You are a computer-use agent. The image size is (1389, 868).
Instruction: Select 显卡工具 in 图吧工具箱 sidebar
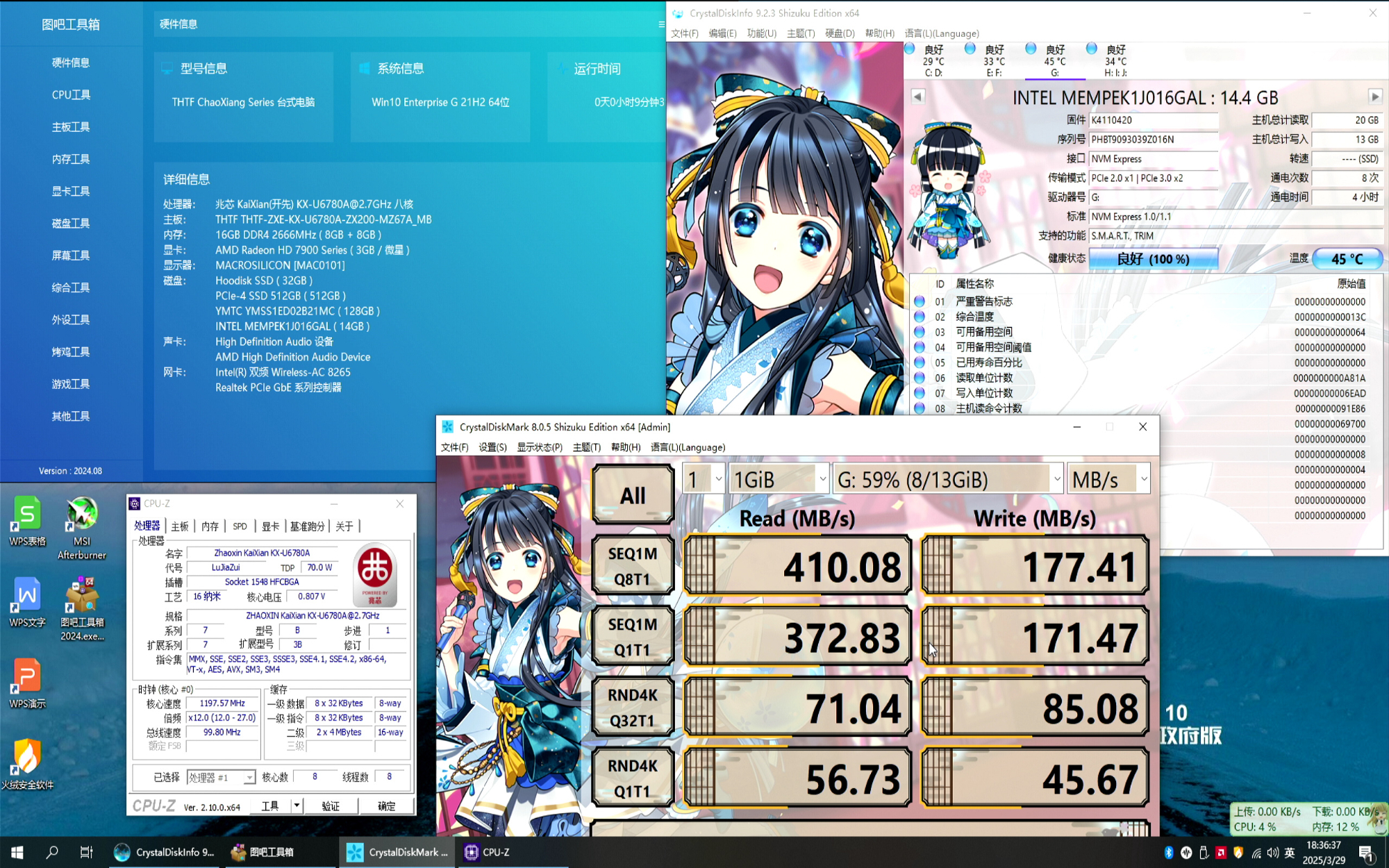click(x=71, y=191)
